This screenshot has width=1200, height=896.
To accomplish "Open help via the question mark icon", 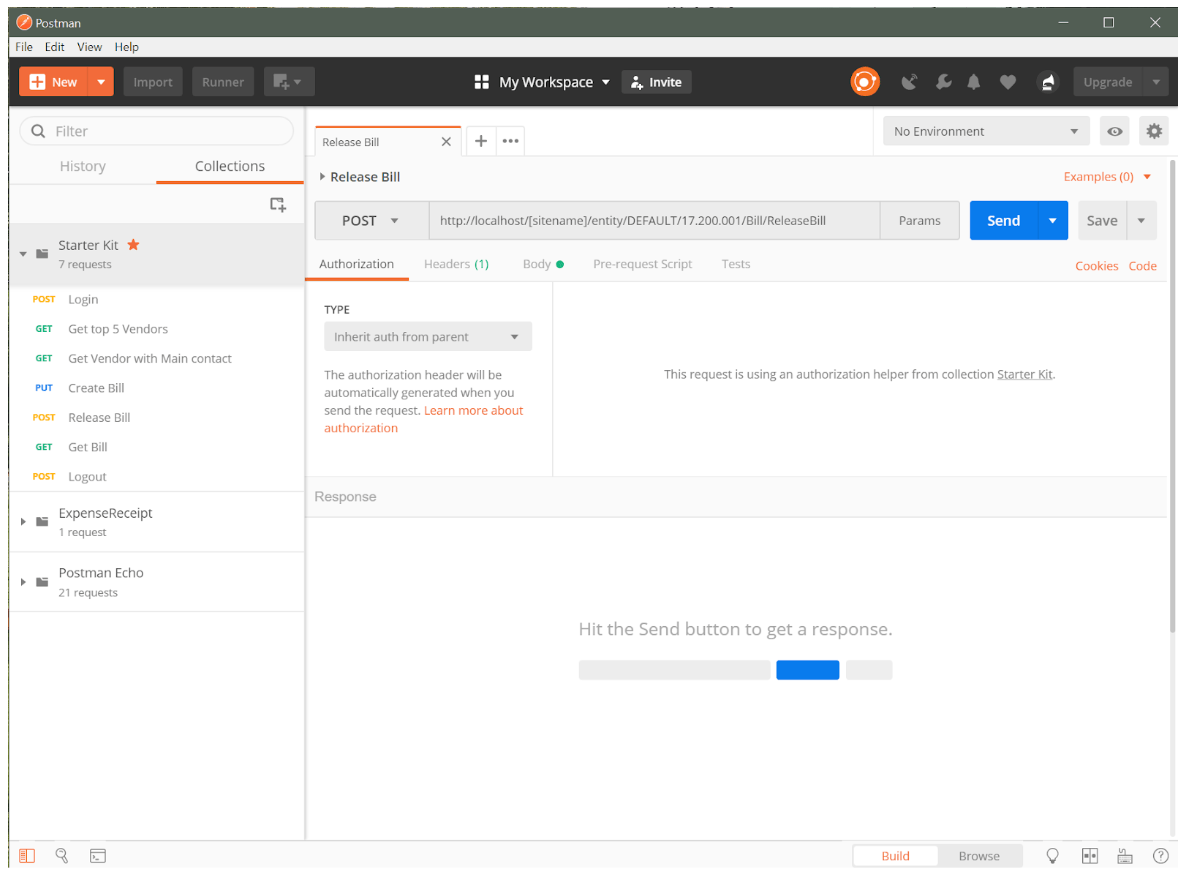I will tap(1161, 856).
